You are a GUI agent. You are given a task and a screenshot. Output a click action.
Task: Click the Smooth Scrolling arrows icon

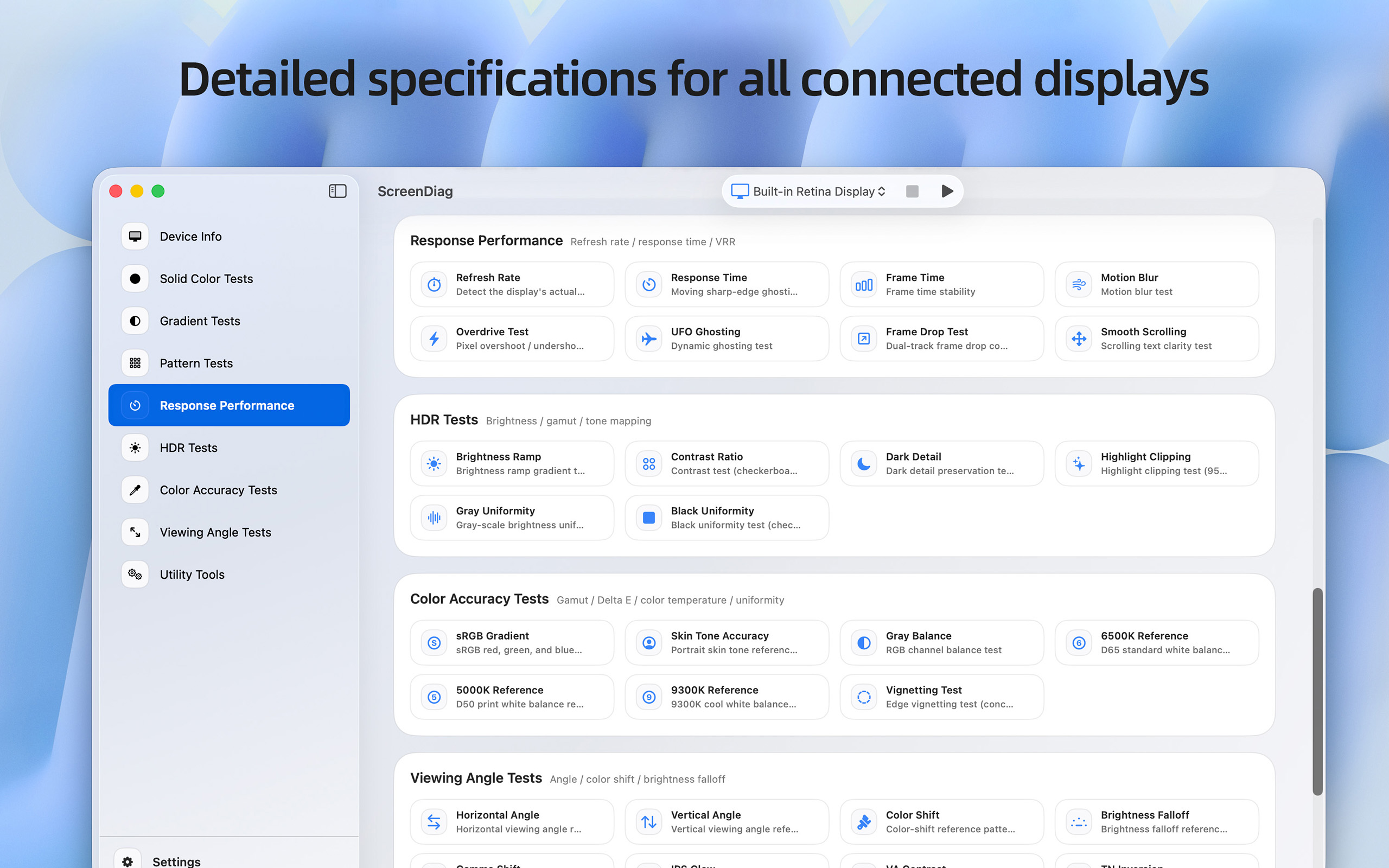click(1079, 339)
